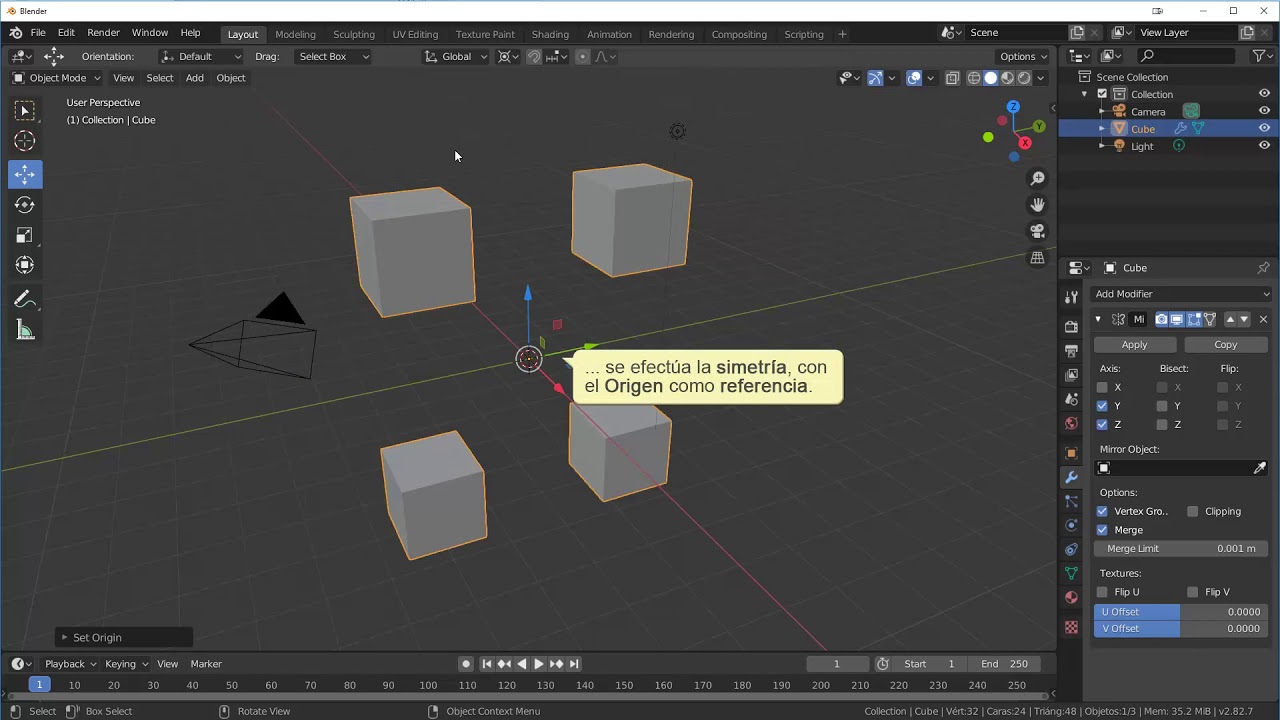
Task: Select the Cursor tool in the toolbar
Action: pyautogui.click(x=25, y=141)
